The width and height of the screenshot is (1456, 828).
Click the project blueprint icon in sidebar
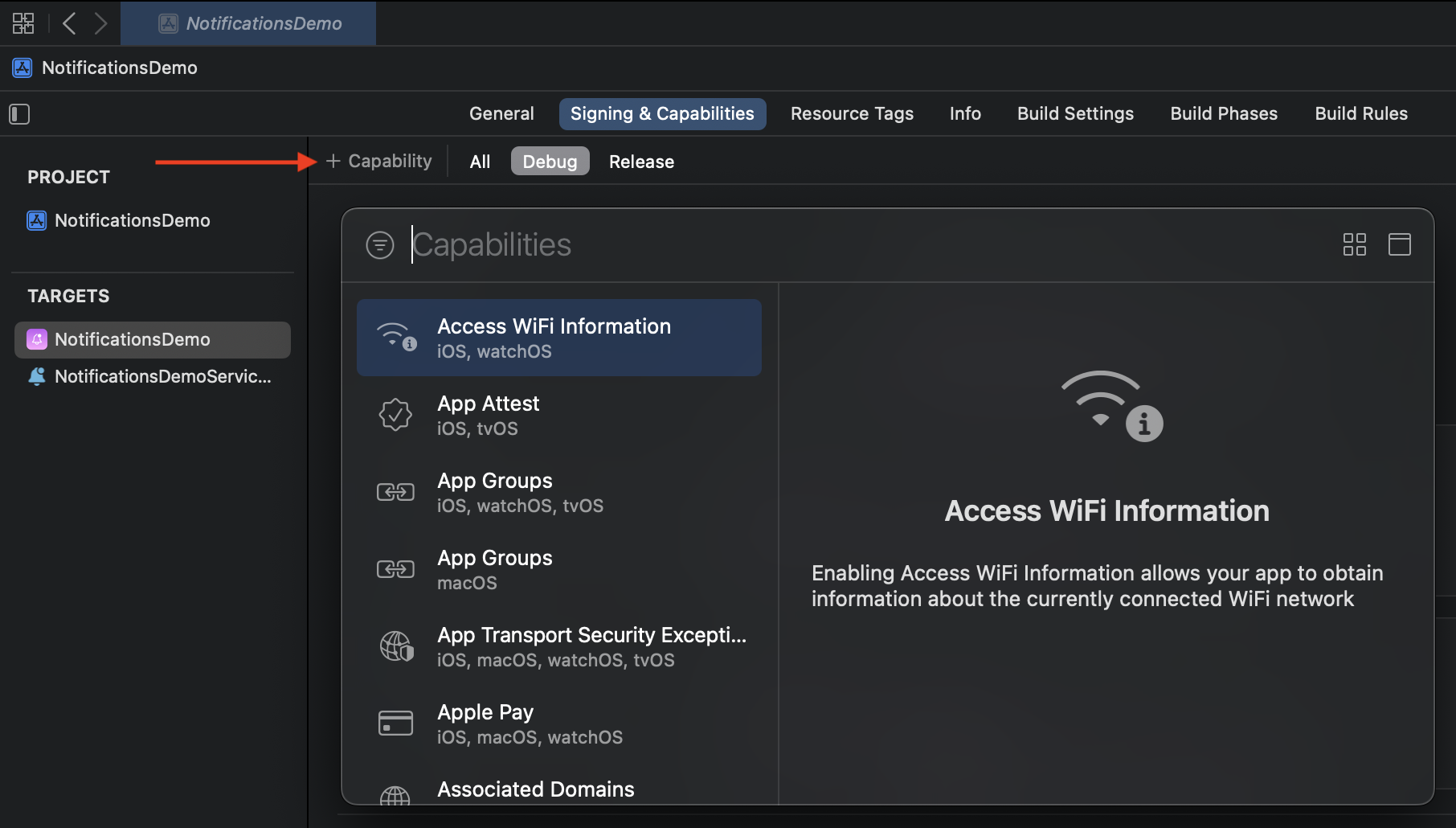[37, 220]
